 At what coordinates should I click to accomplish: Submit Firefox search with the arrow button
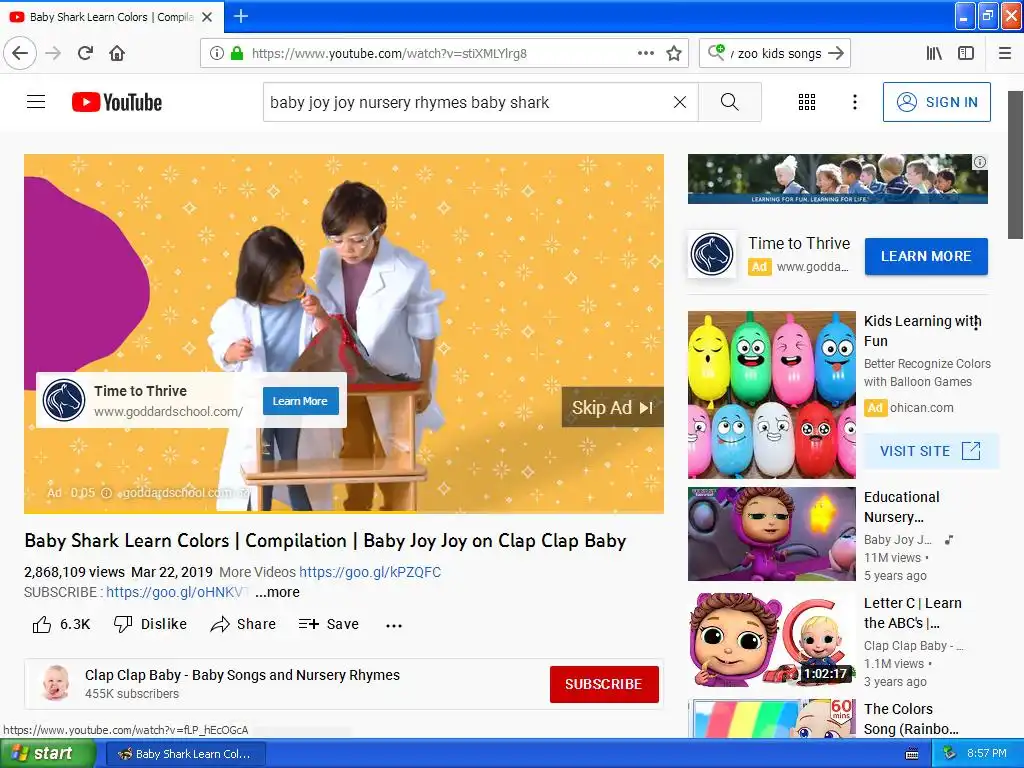click(x=836, y=53)
